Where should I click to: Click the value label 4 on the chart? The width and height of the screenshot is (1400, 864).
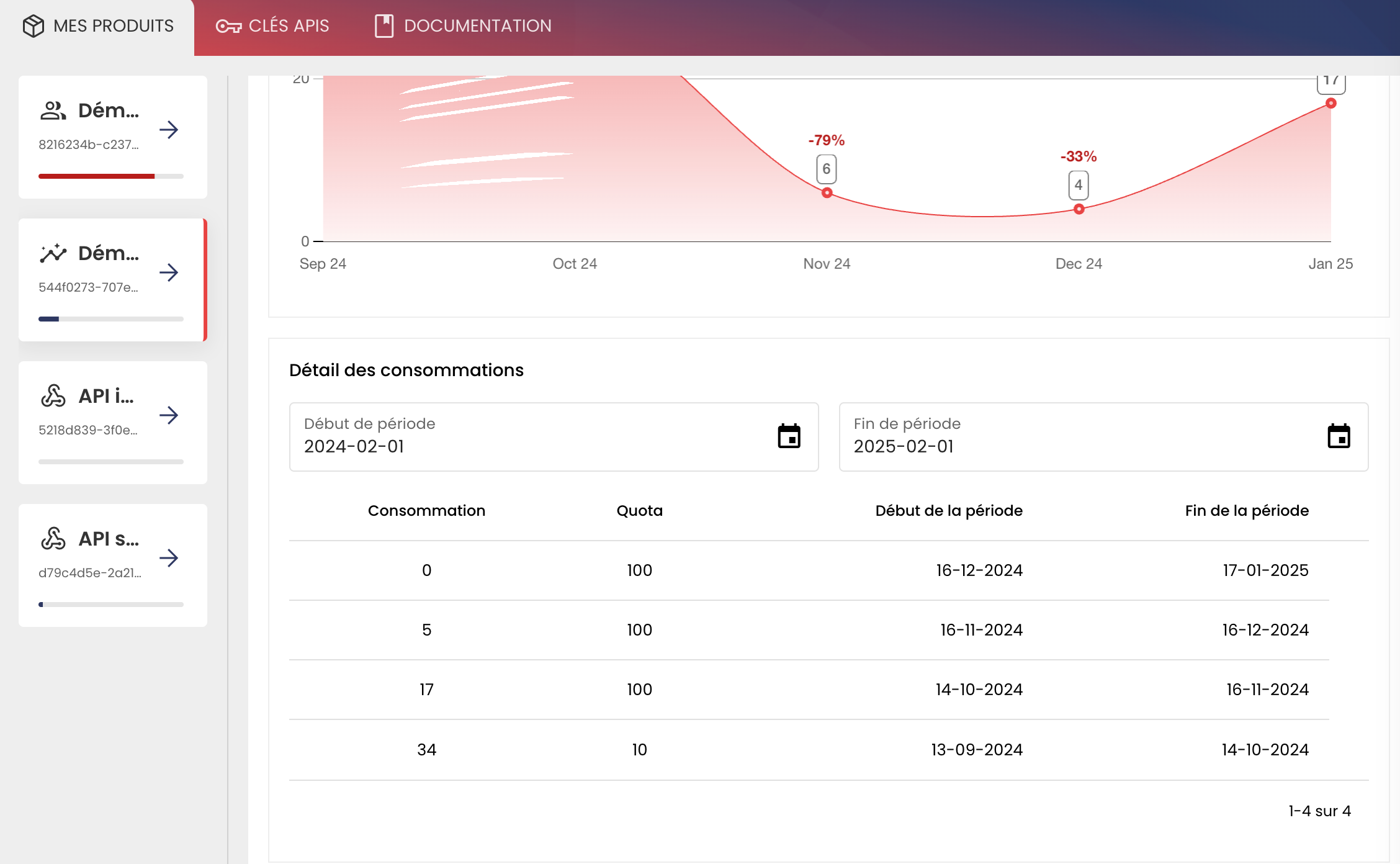(1079, 185)
